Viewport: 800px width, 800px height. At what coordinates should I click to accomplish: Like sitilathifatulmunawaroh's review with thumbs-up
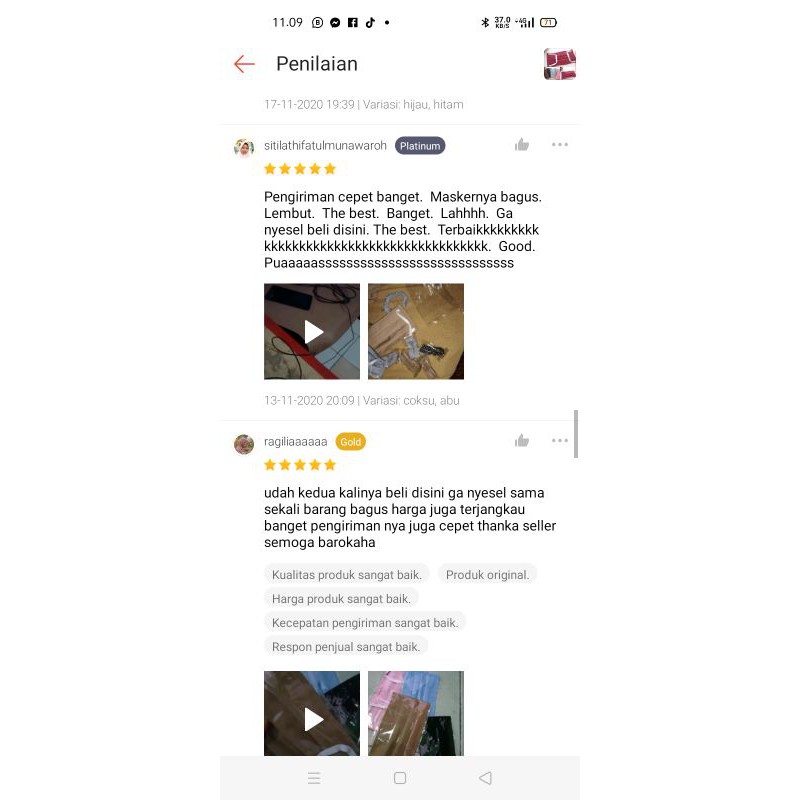pos(521,145)
